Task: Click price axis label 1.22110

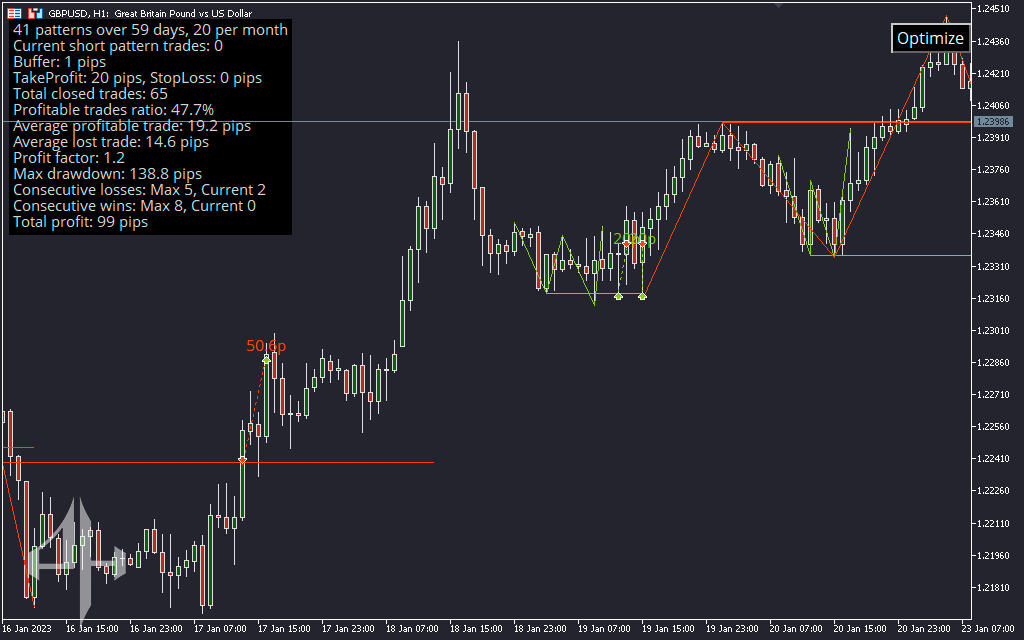Action: [993, 524]
